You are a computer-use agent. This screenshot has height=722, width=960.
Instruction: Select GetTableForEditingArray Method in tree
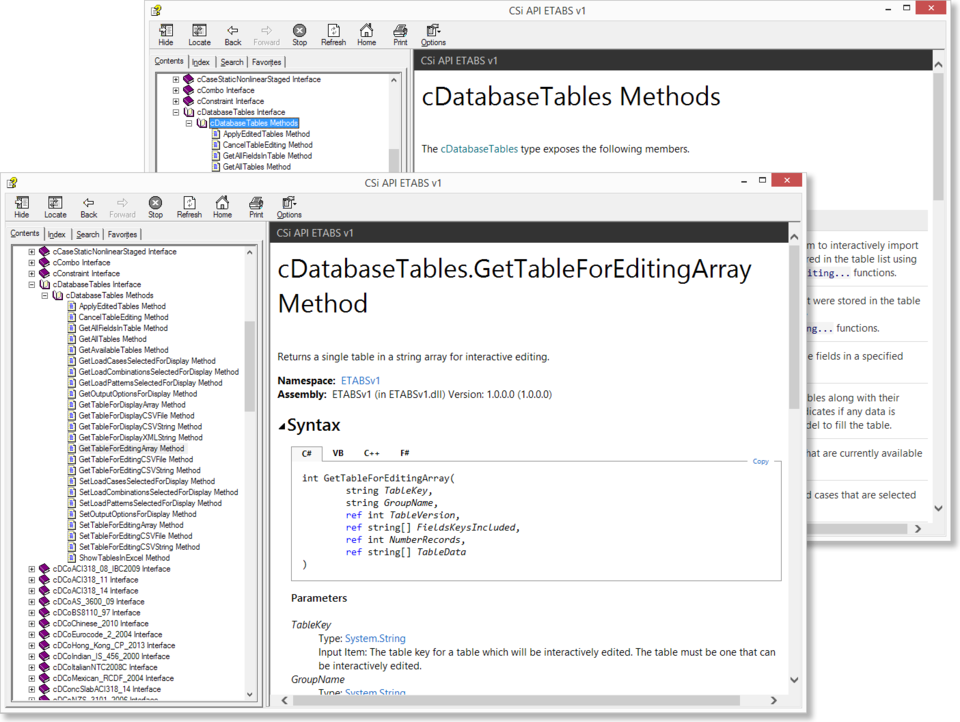tap(131, 448)
